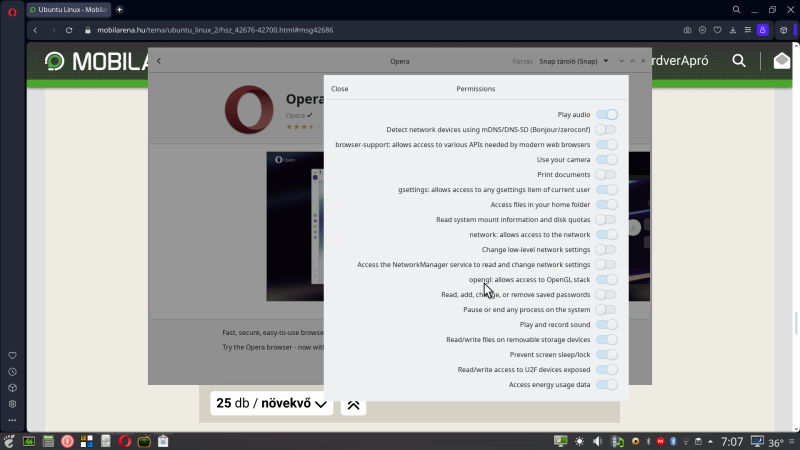Click the Mobilarena logo
Viewport: 800px width, 450px height.
coord(97,62)
